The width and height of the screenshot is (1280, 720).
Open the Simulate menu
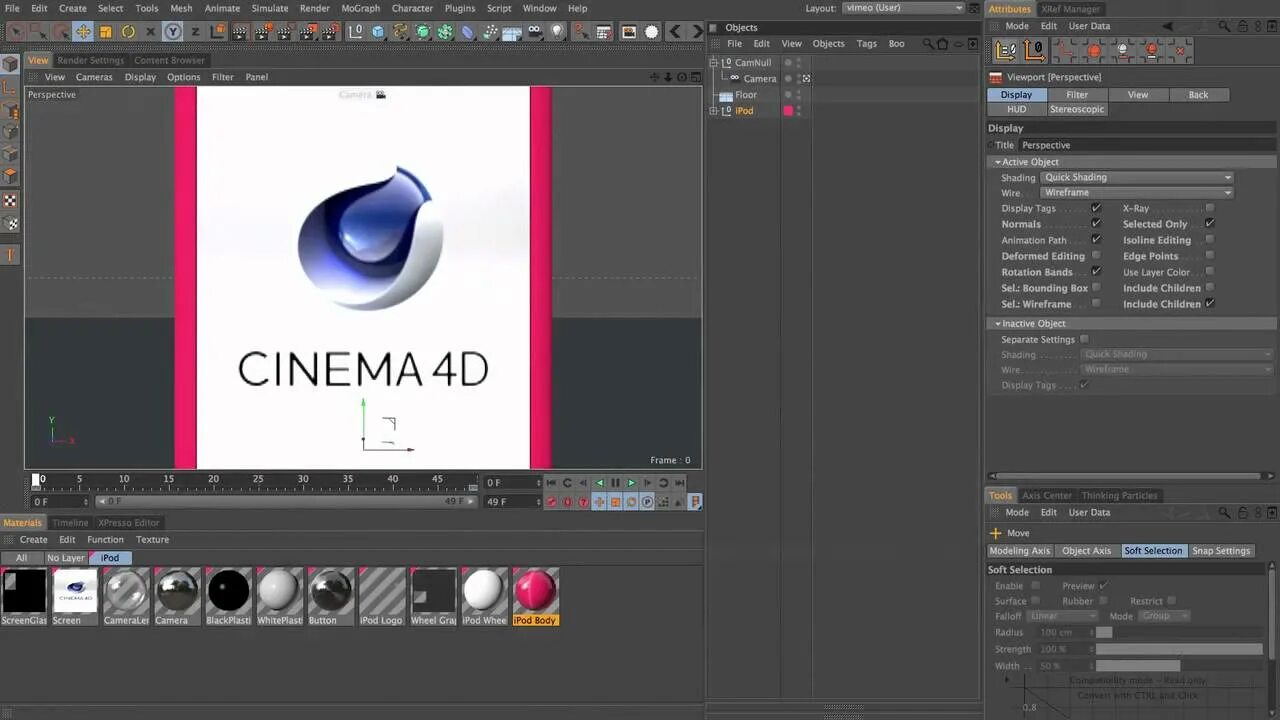pyautogui.click(x=270, y=8)
